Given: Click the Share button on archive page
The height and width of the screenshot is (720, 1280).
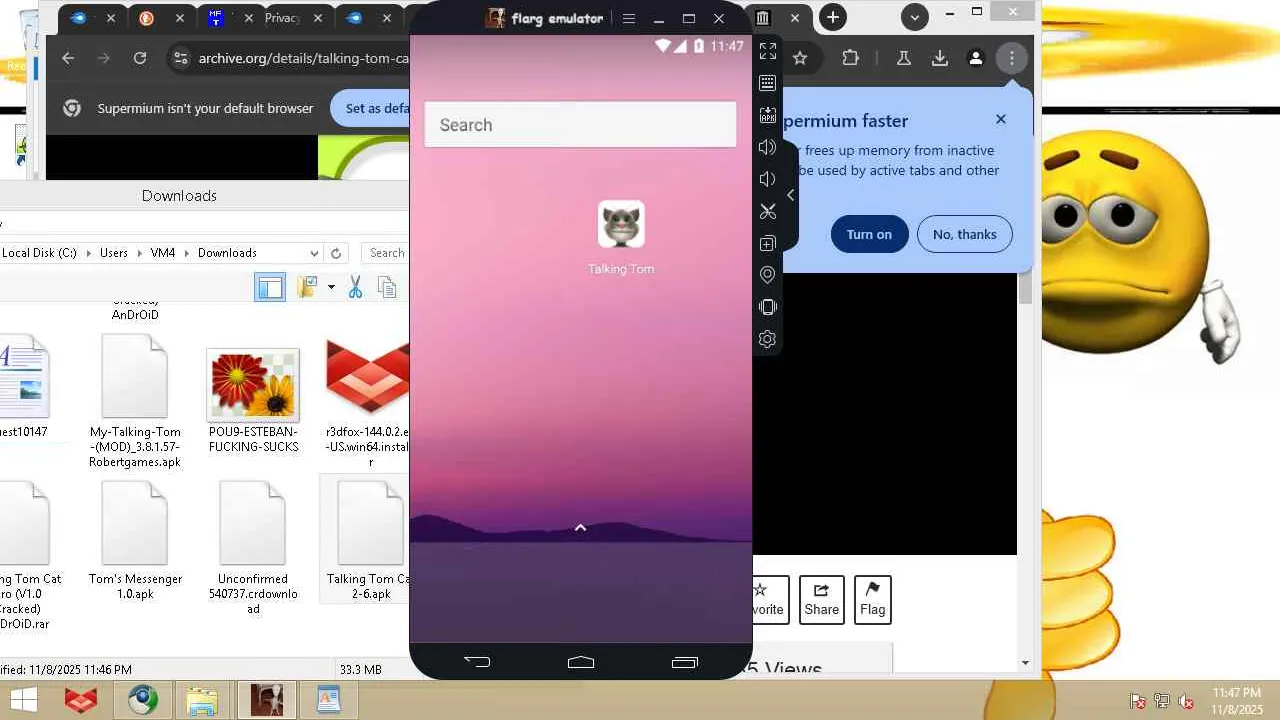Looking at the screenshot, I should 822,600.
